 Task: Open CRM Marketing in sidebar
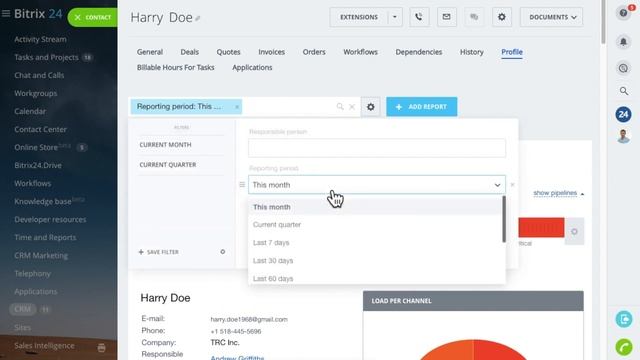click(41, 256)
